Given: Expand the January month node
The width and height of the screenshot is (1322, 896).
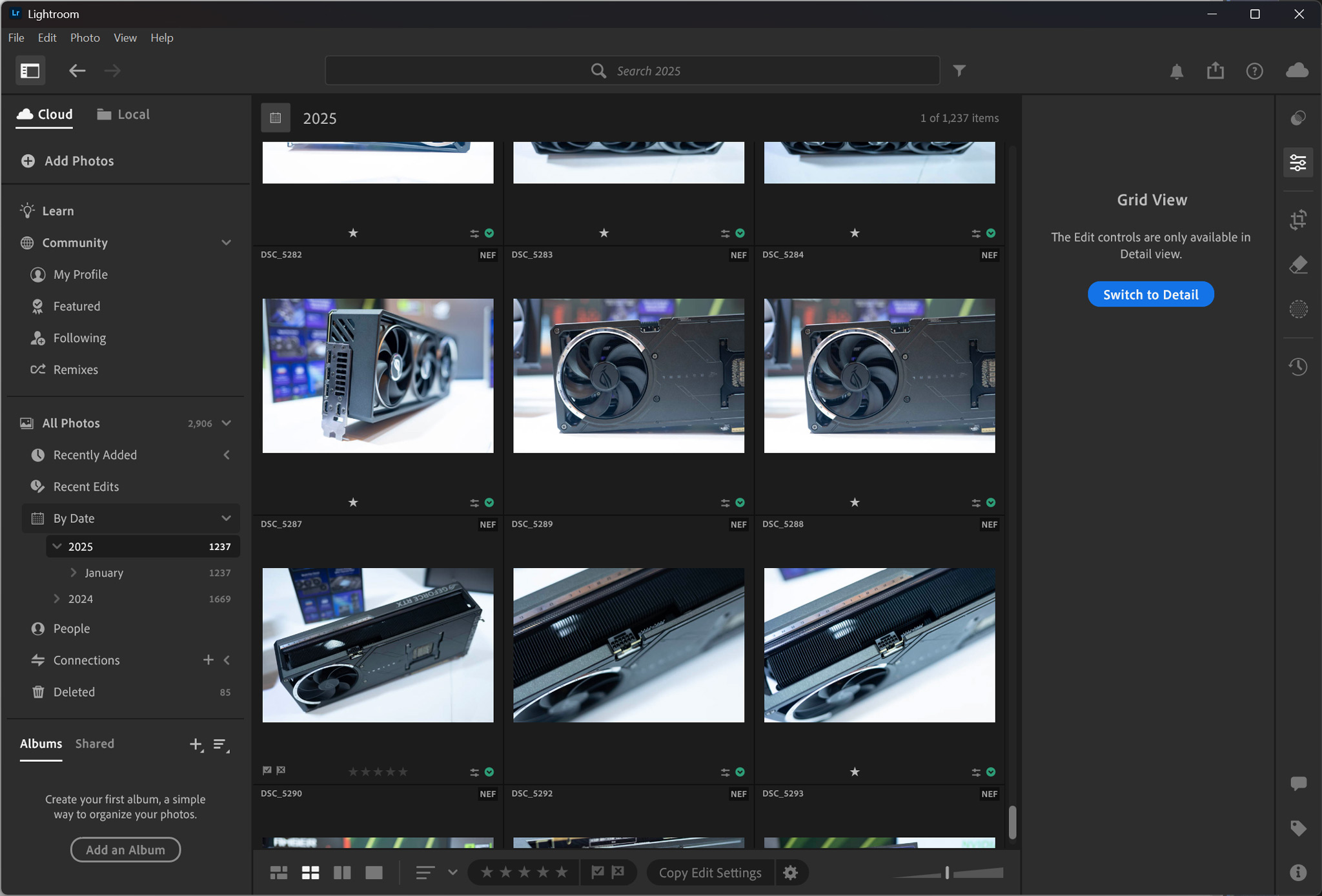Looking at the screenshot, I should click(x=73, y=573).
